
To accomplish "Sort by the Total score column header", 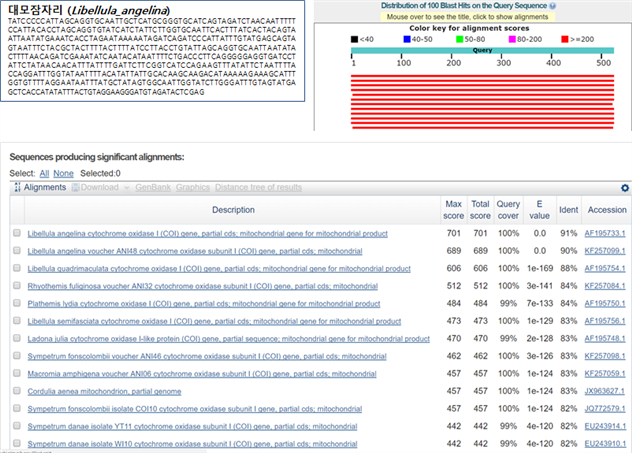I will (480, 210).
